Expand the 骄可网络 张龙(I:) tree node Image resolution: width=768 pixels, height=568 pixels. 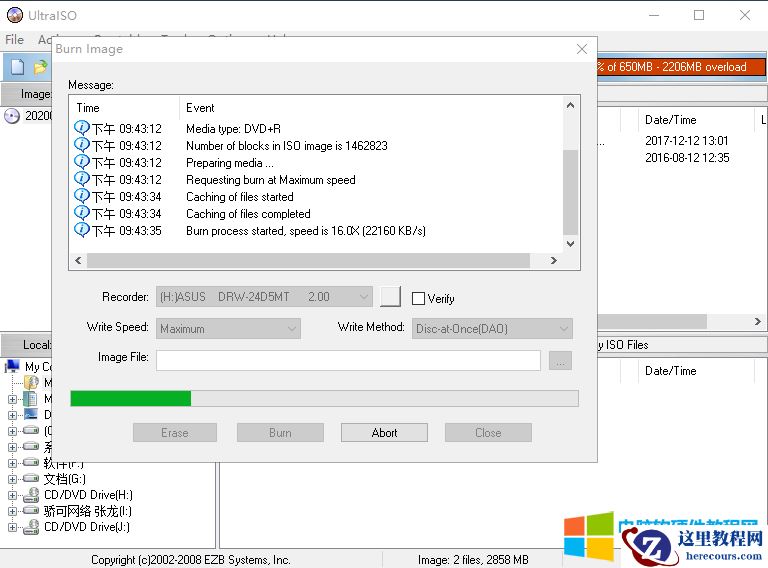tap(12, 511)
